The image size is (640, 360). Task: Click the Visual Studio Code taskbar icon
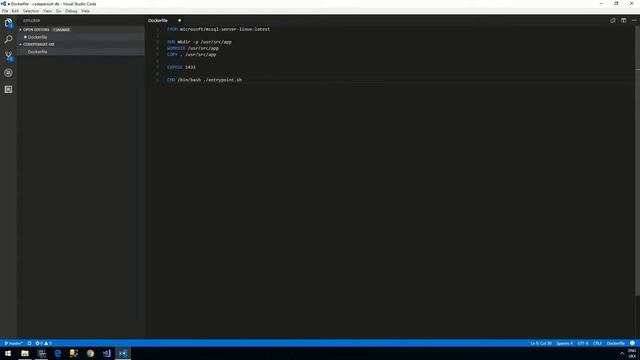click(123, 353)
